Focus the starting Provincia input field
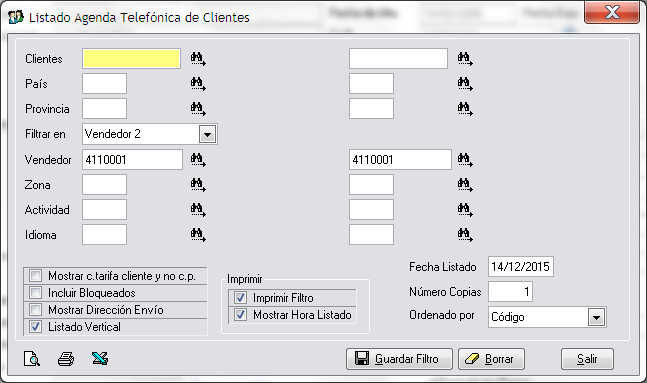The height and width of the screenshot is (383, 647). pos(104,109)
